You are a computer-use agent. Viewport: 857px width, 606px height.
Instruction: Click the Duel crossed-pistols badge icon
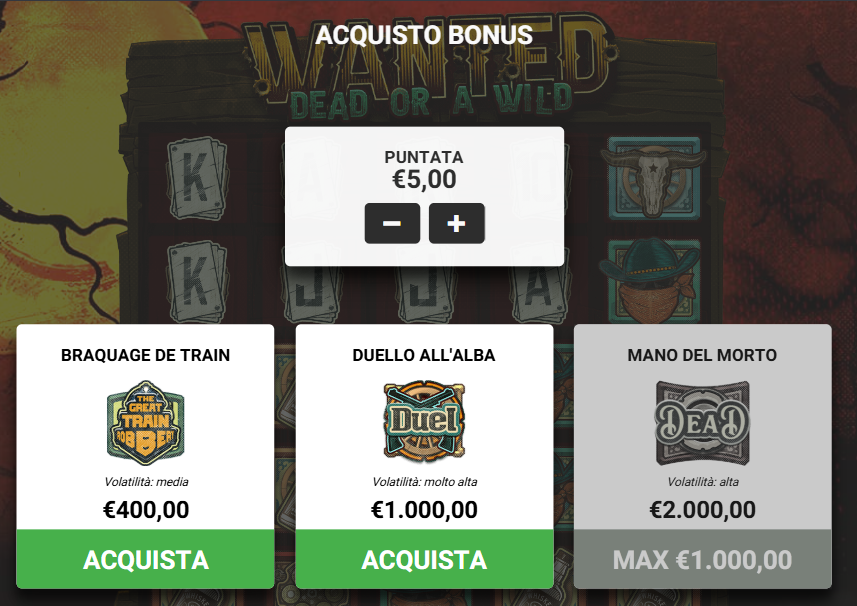[x=424, y=421]
